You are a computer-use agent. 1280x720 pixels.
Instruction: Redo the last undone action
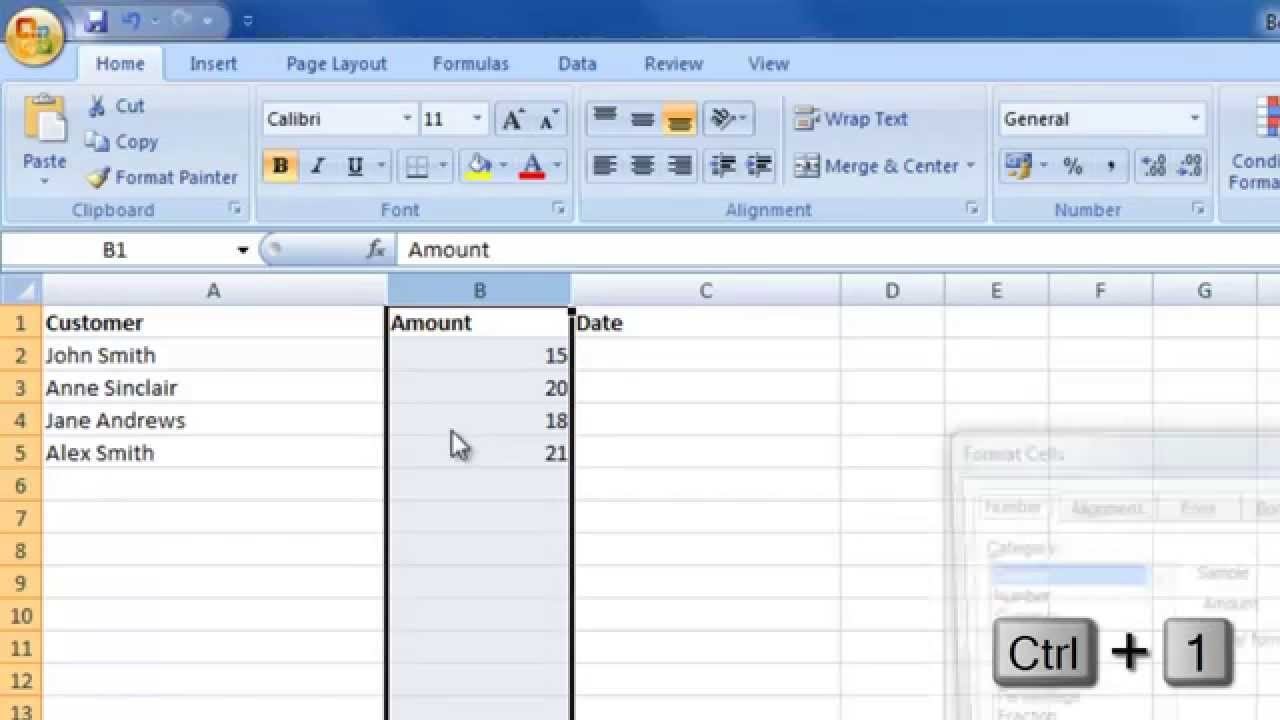pos(180,20)
